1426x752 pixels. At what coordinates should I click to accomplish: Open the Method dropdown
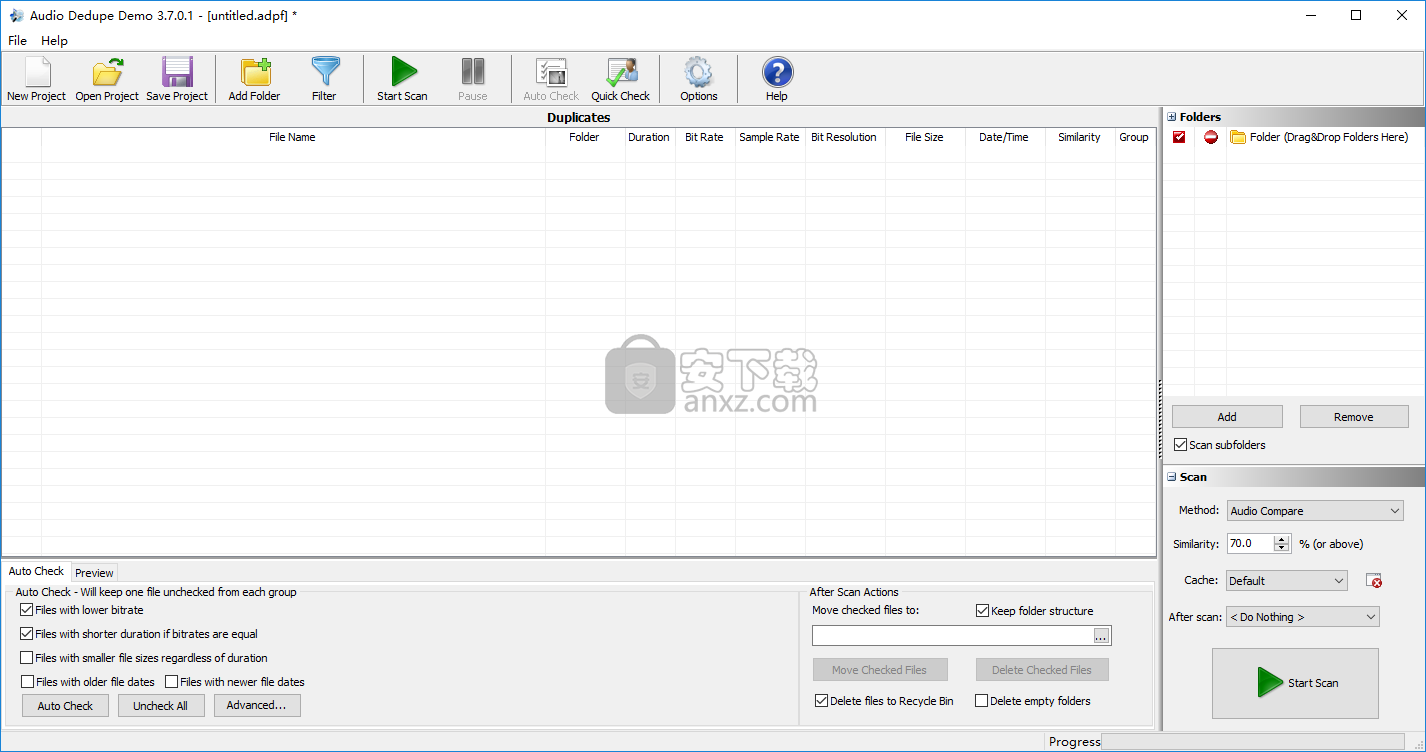coord(1315,511)
